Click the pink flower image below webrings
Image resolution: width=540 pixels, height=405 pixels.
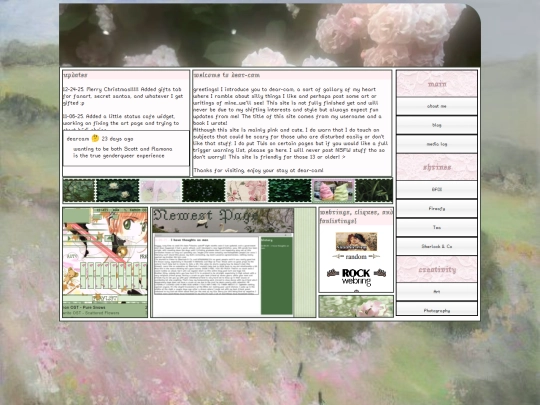356,306
